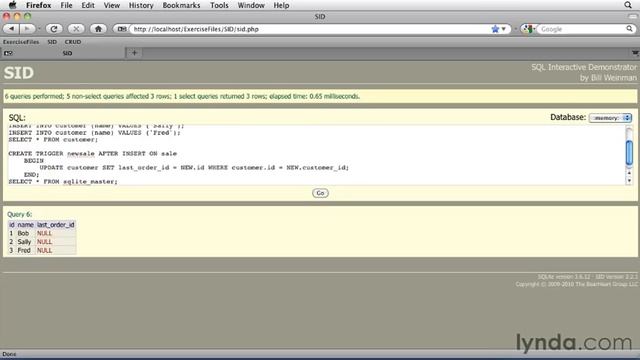Click the site identity icon beside the URL
This screenshot has width=640, height=360.
click(121, 29)
